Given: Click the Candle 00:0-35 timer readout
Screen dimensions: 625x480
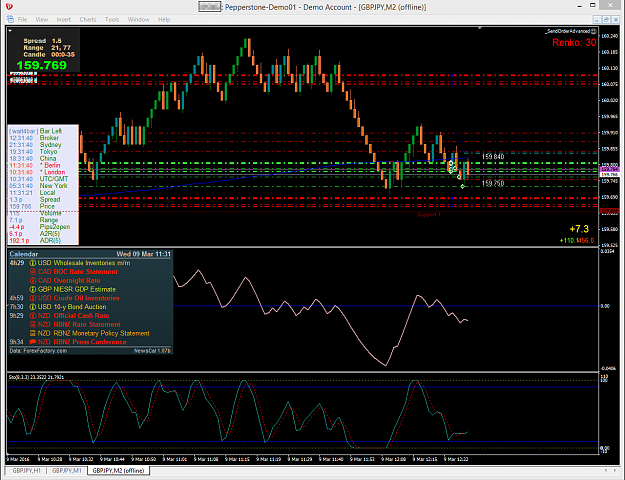Looking at the screenshot, I should coord(49,54).
